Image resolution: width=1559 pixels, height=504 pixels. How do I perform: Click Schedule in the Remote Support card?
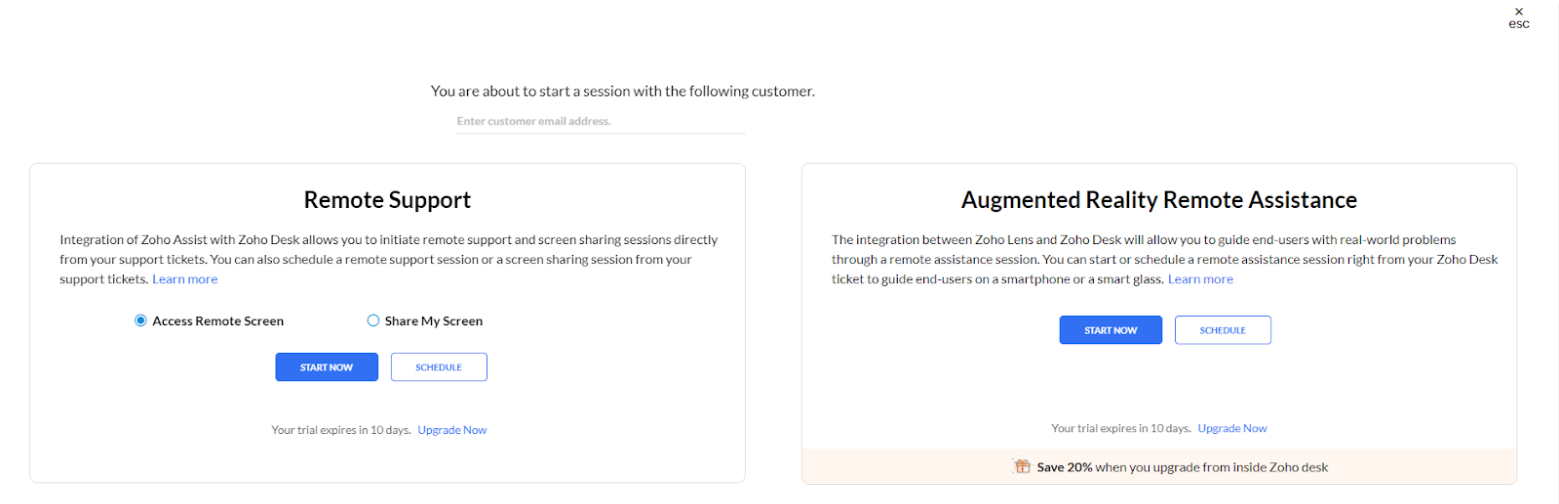point(439,367)
